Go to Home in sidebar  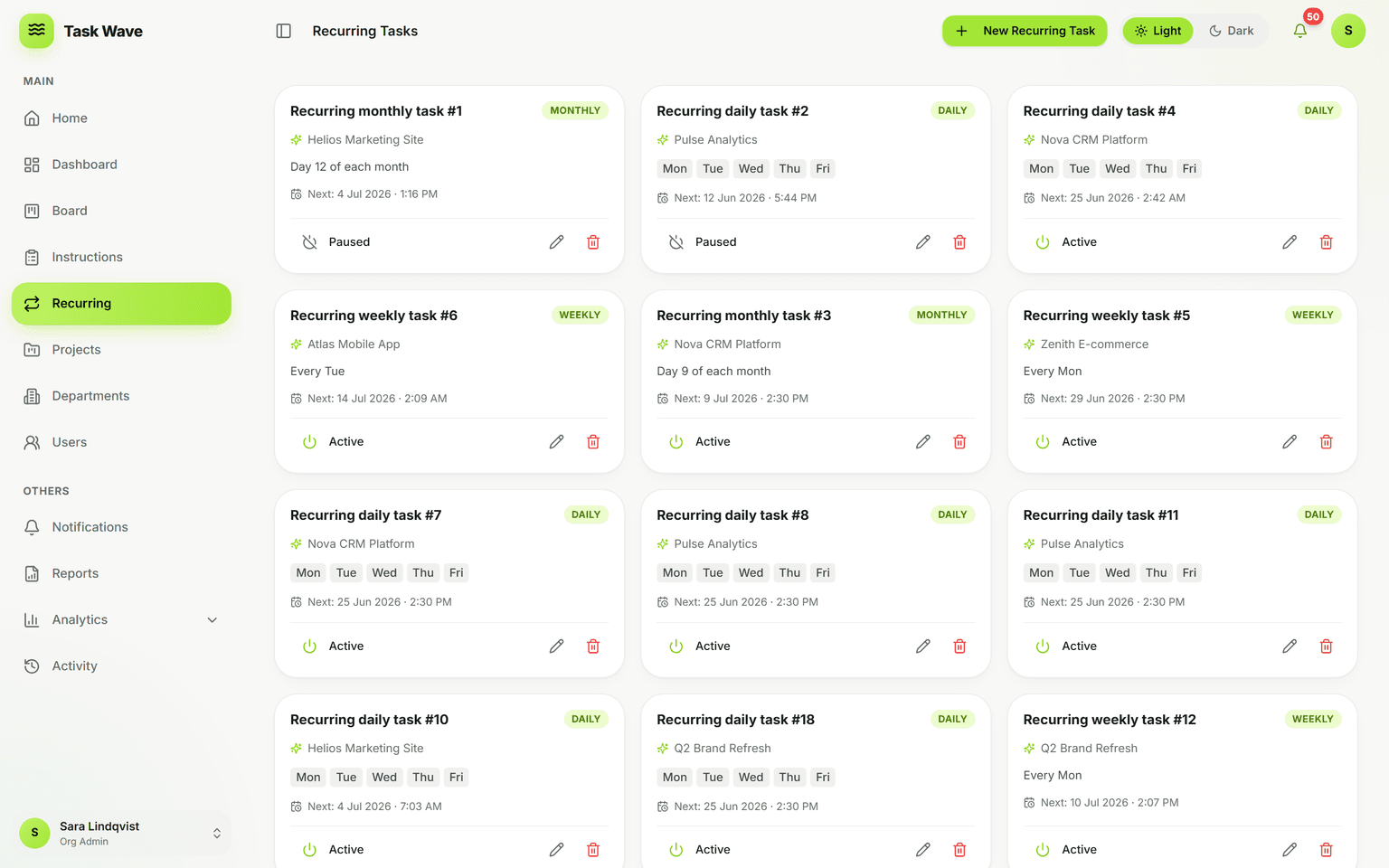121,118
